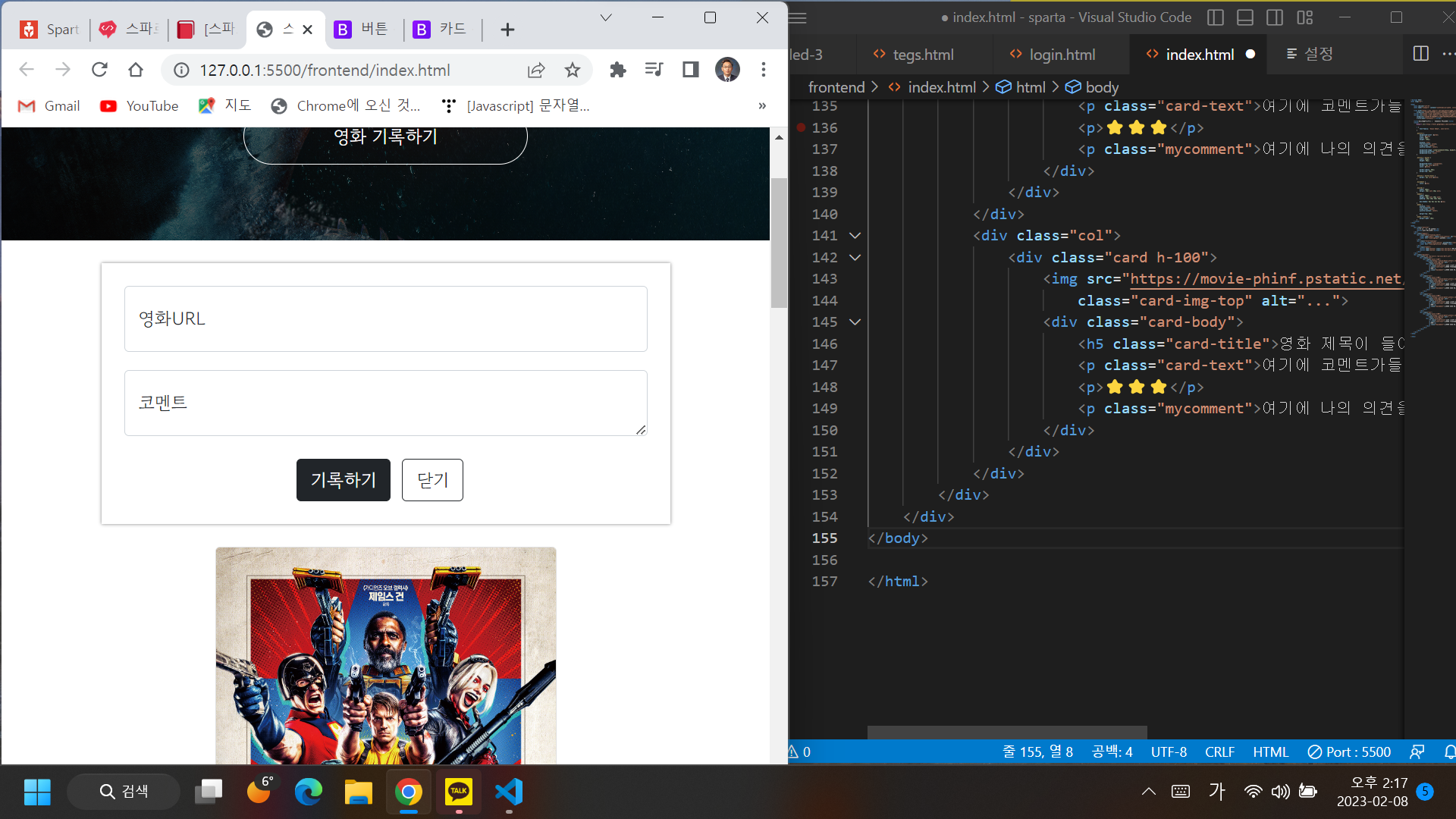The image size is (1456, 819).
Task: Click the VS Code horizontal scrollbar
Action: [1007, 733]
